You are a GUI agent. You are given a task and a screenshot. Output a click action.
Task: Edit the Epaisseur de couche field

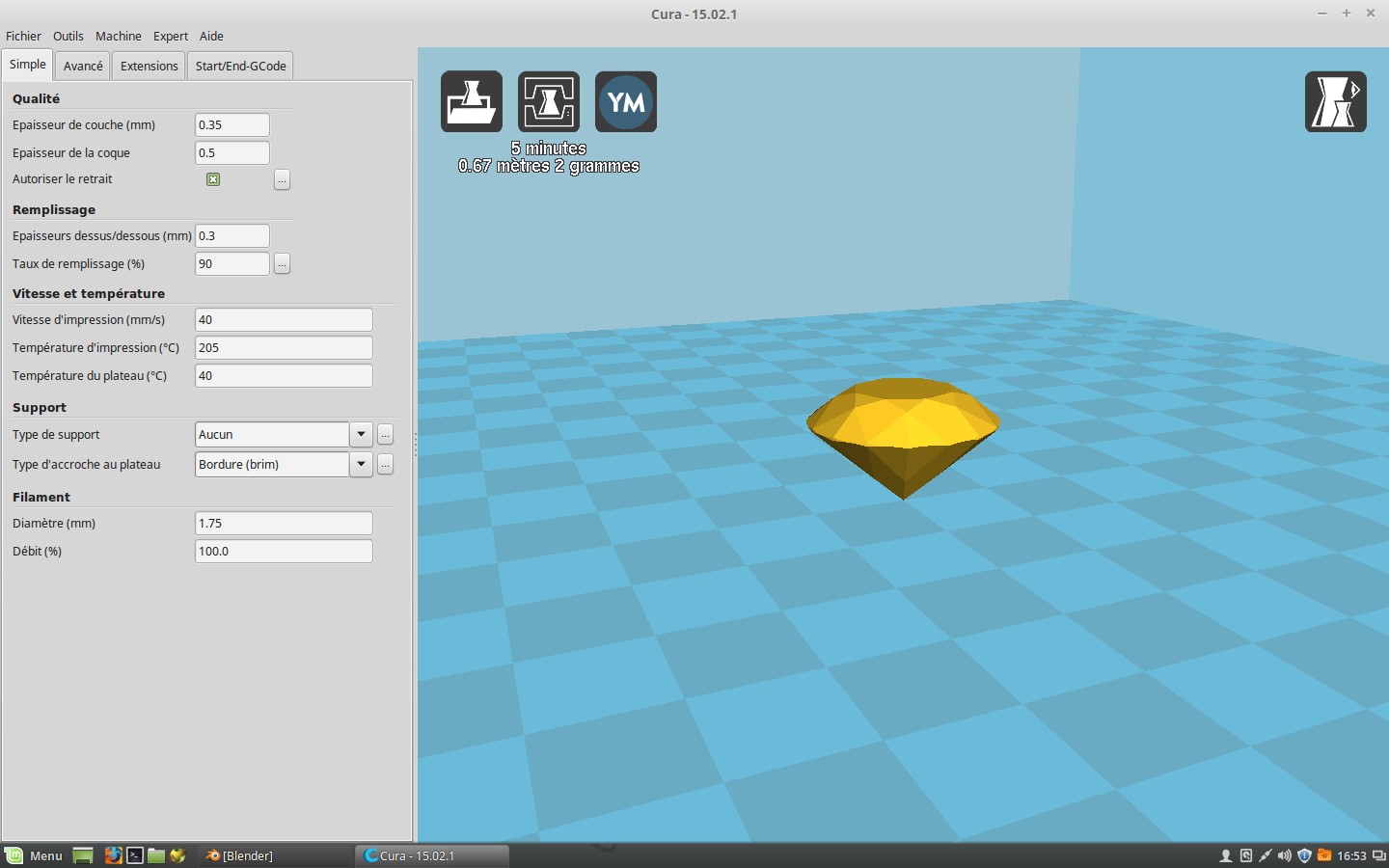[x=232, y=124]
